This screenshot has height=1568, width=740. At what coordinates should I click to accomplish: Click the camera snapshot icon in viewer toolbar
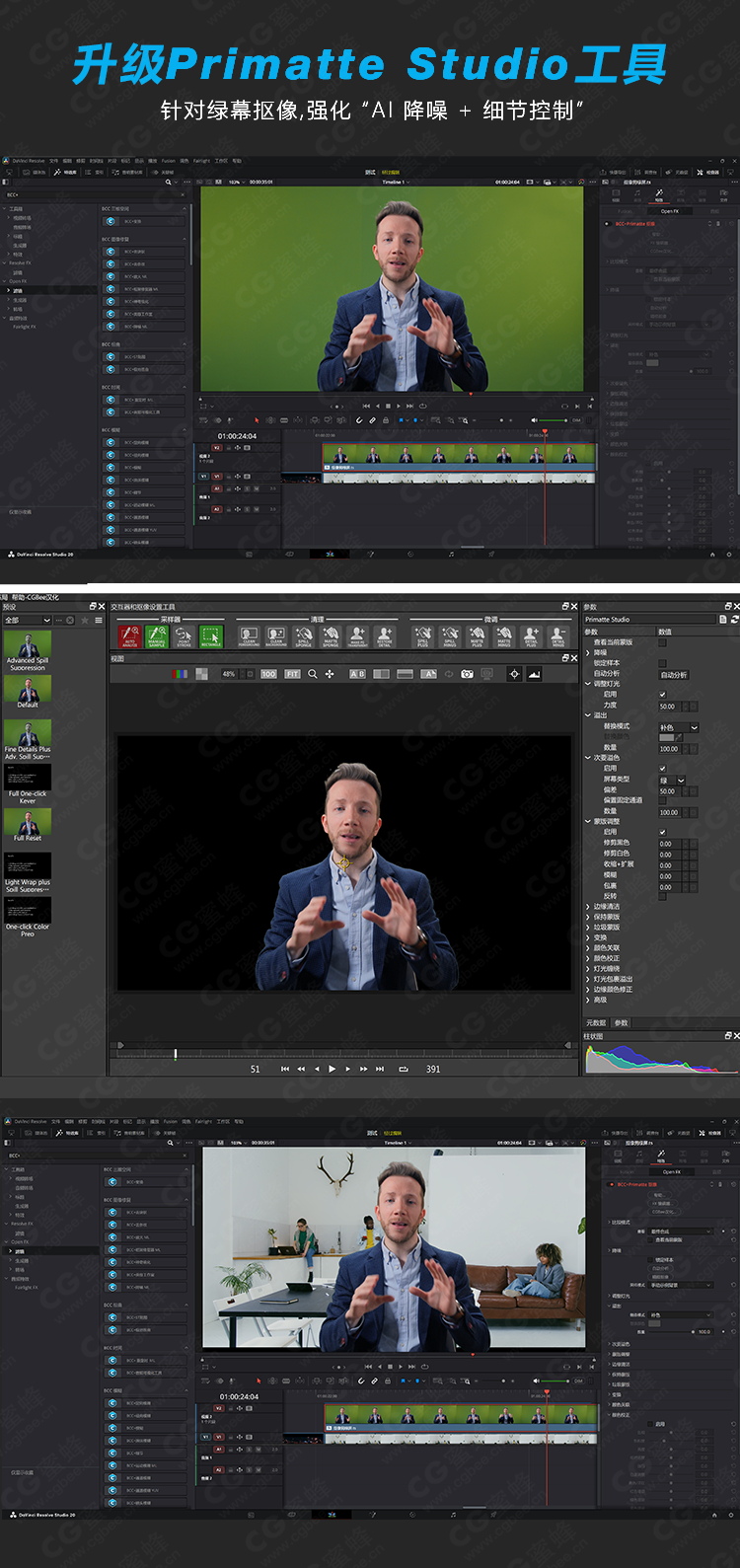pos(468,674)
